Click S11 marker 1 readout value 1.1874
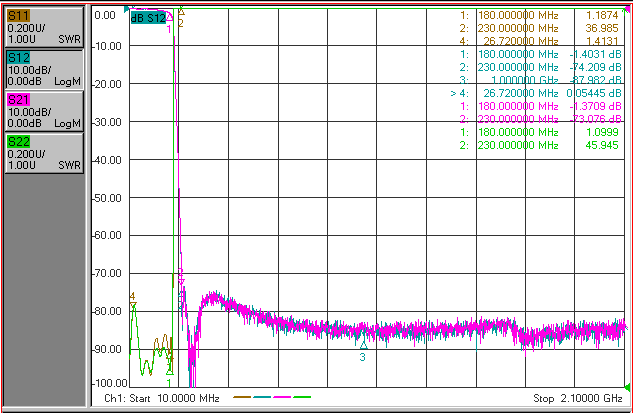Screen dimensions: 633x413 coord(602,15)
